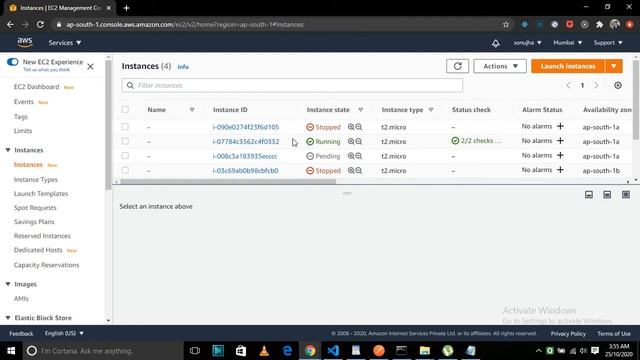Open VLC media player from taskbar

pos(264,351)
